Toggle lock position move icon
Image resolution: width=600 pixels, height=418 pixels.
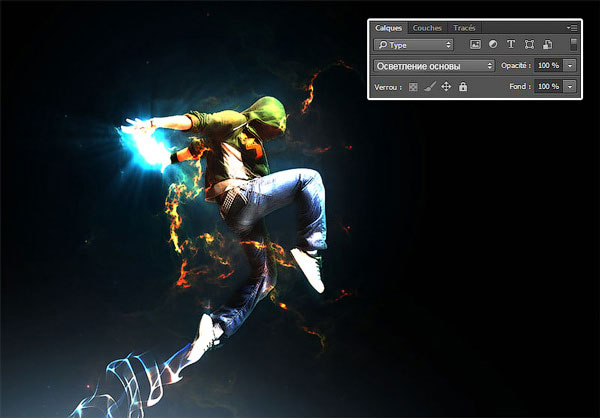tap(446, 87)
